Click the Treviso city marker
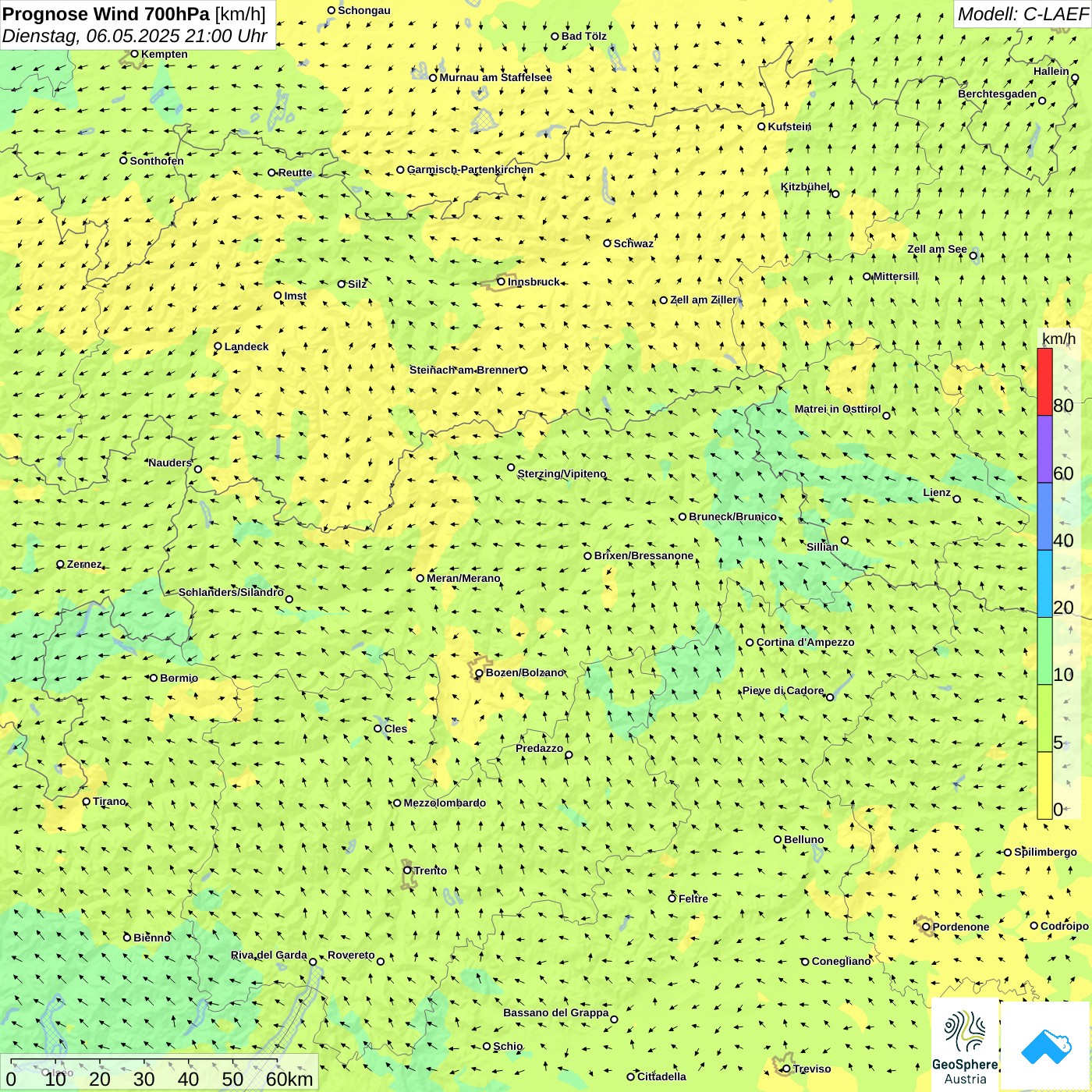1092x1092 pixels. (786, 1069)
